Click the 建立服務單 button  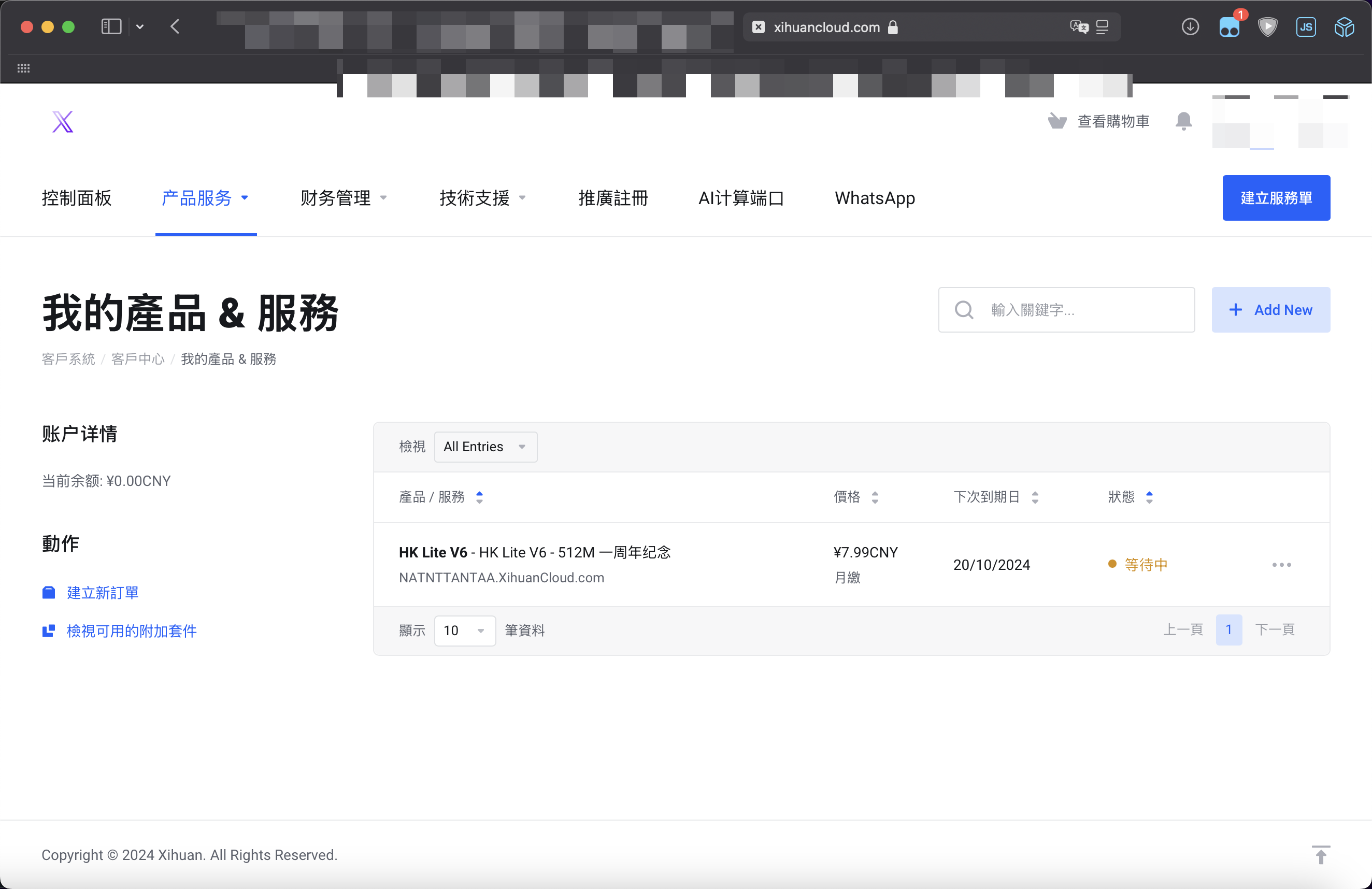[x=1276, y=198]
